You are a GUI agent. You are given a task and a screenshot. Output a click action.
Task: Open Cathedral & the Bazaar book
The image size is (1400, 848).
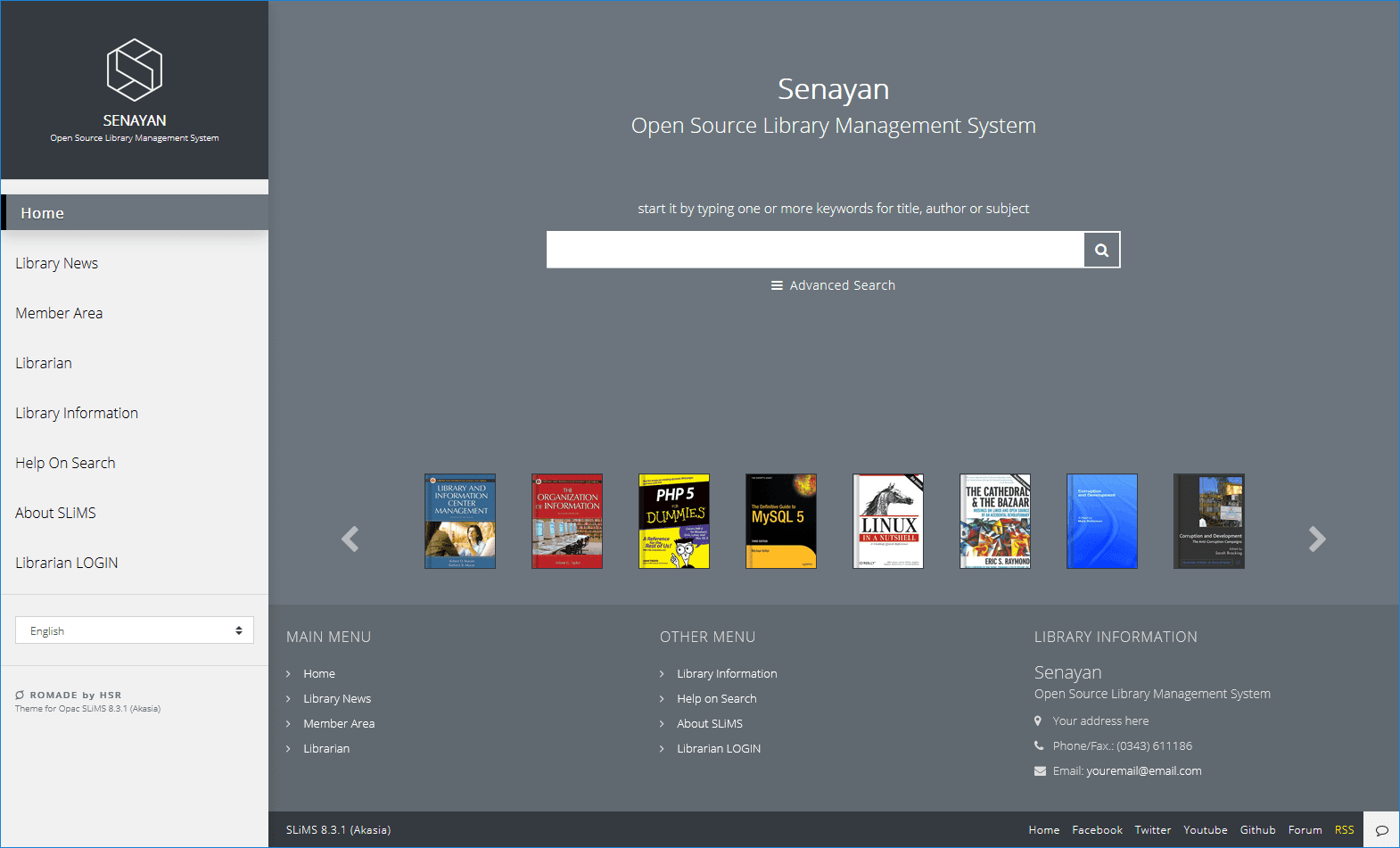coord(995,521)
